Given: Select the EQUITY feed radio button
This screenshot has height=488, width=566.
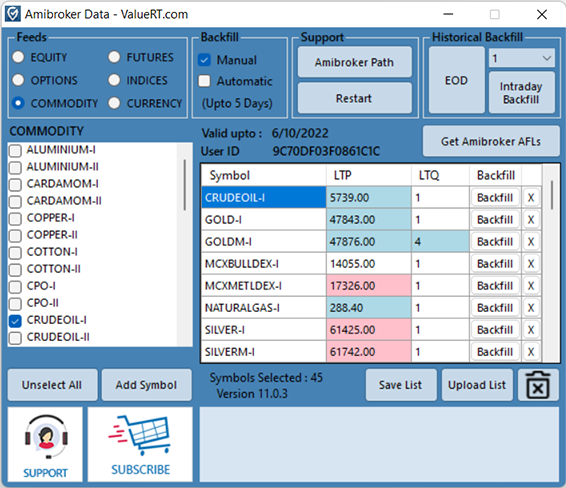Looking at the screenshot, I should pyautogui.click(x=18, y=57).
